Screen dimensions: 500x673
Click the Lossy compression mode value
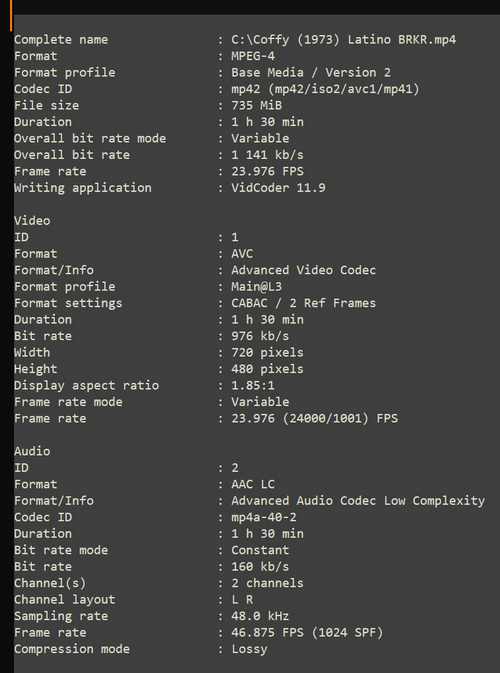coord(249,649)
